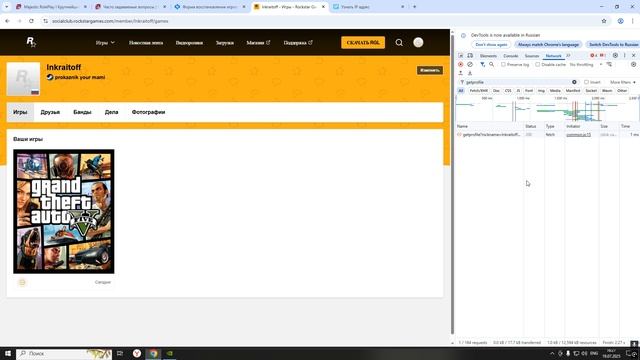Image resolution: width=640 pixels, height=360 pixels.
Task: Open DevTools three-dot customize menu
Action: tap(624, 56)
